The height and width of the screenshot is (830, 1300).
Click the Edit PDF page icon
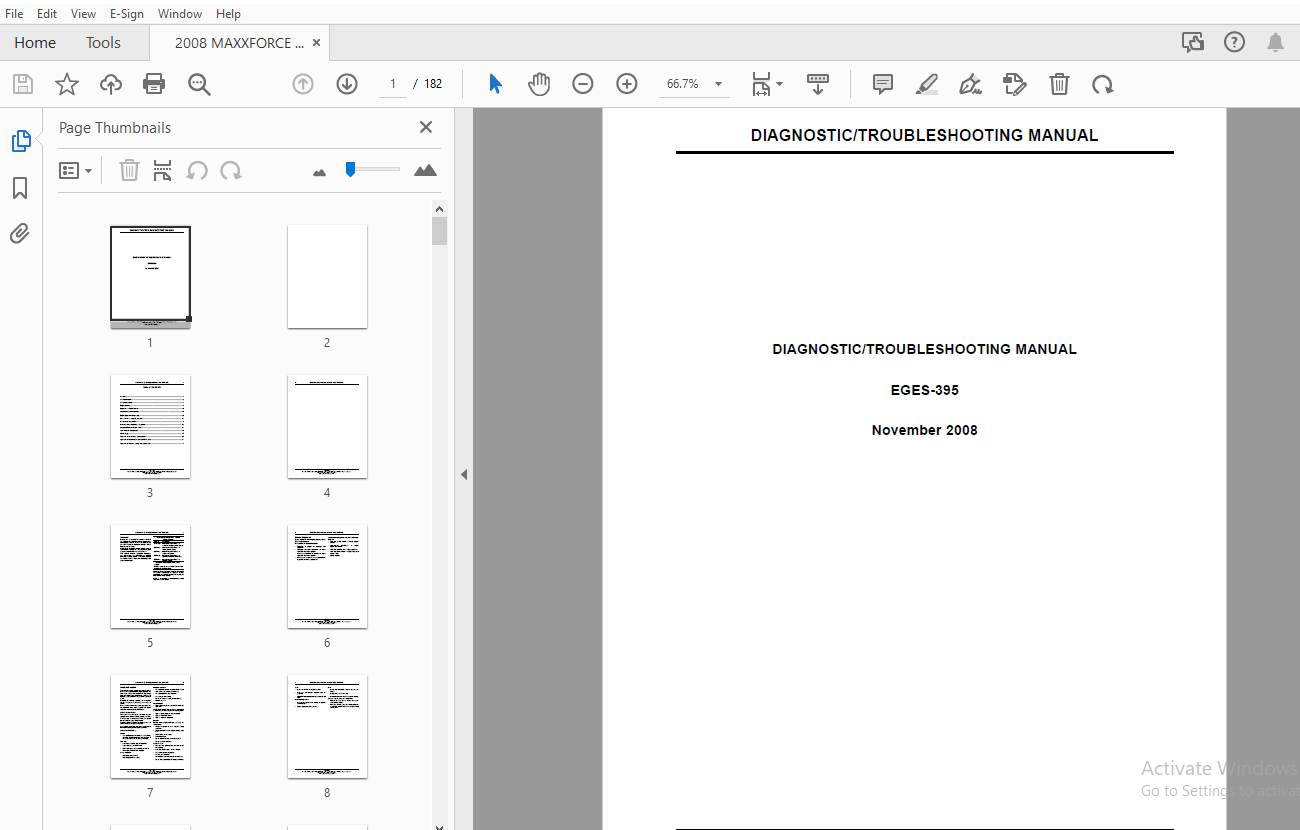pyautogui.click(x=1015, y=84)
